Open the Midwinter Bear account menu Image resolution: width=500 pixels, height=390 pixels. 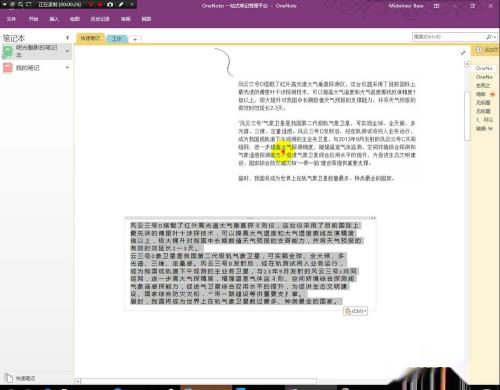pyautogui.click(x=406, y=6)
